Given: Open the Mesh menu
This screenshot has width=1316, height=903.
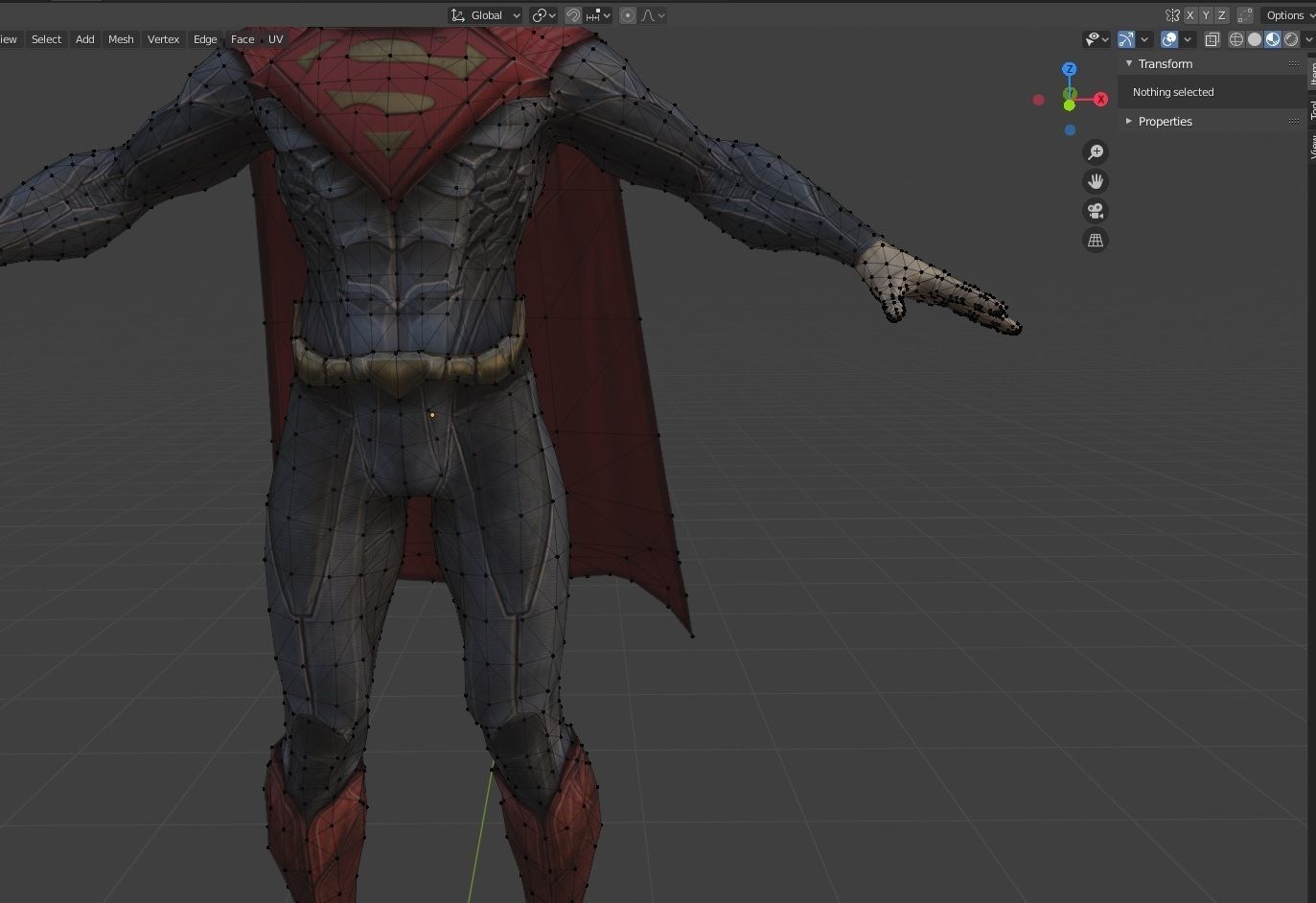Looking at the screenshot, I should pos(121,39).
